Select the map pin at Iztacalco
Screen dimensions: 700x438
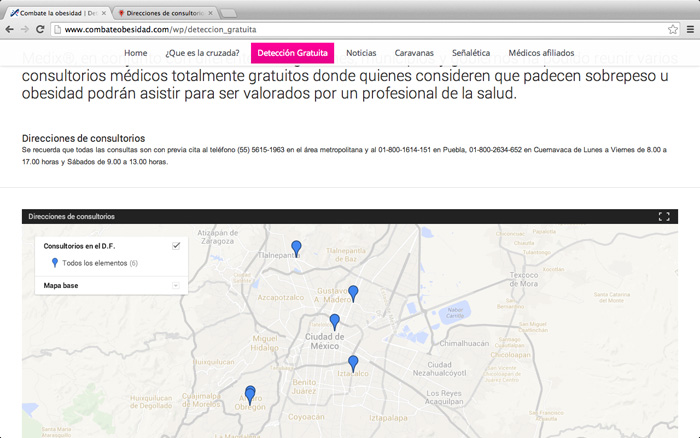click(x=353, y=363)
